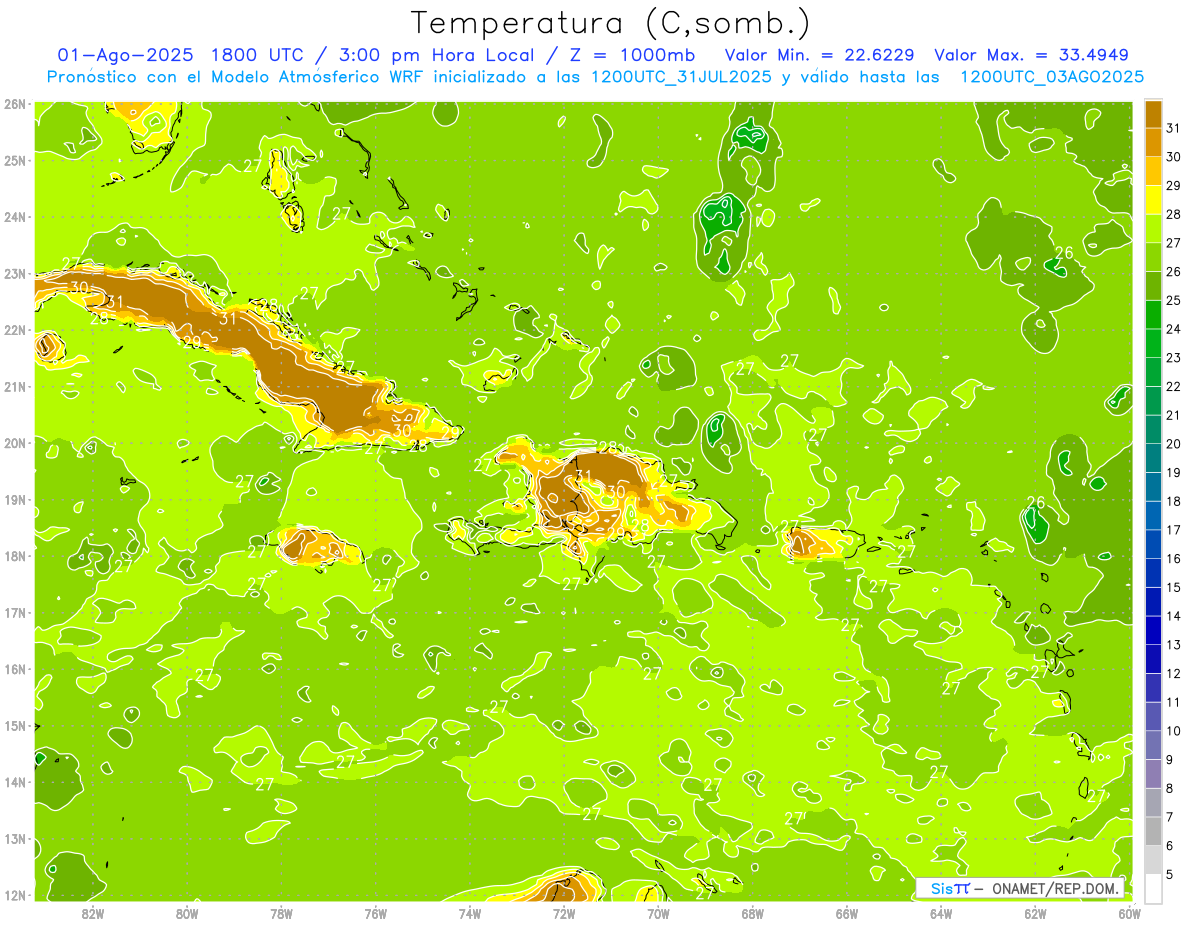The height and width of the screenshot is (927, 1200).
Task: Click the "22N" latitude axis label
Action: click(x=14, y=330)
